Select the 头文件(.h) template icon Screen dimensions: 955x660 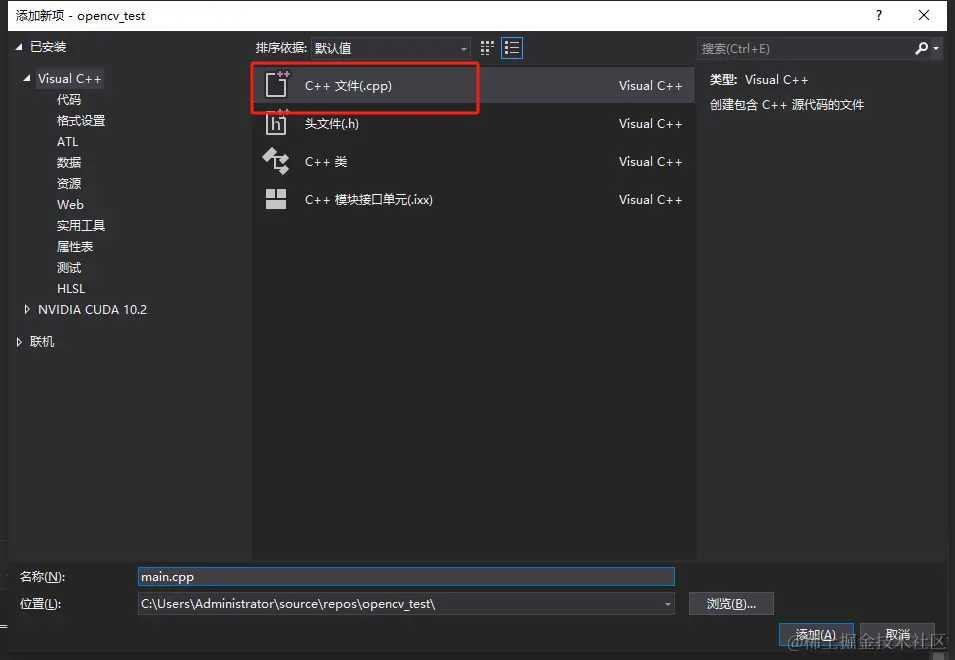(277, 123)
